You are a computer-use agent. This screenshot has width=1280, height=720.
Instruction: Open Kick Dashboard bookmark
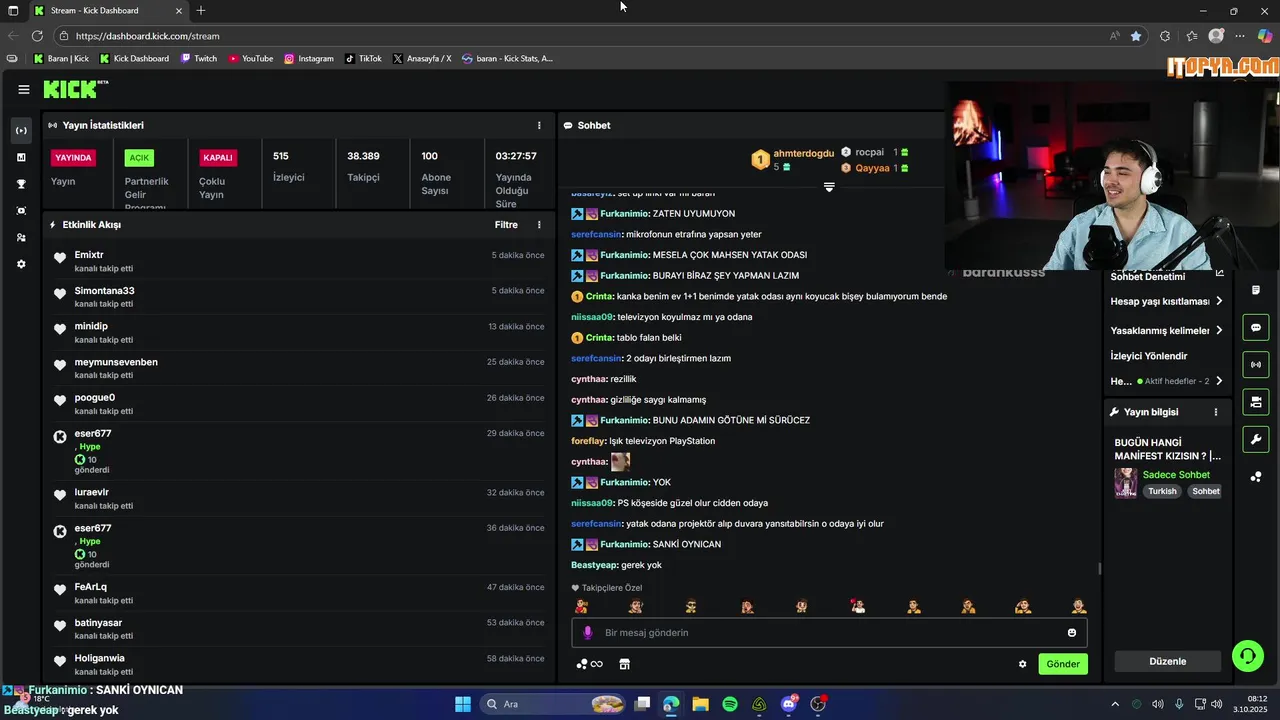pyautogui.click(x=134, y=59)
